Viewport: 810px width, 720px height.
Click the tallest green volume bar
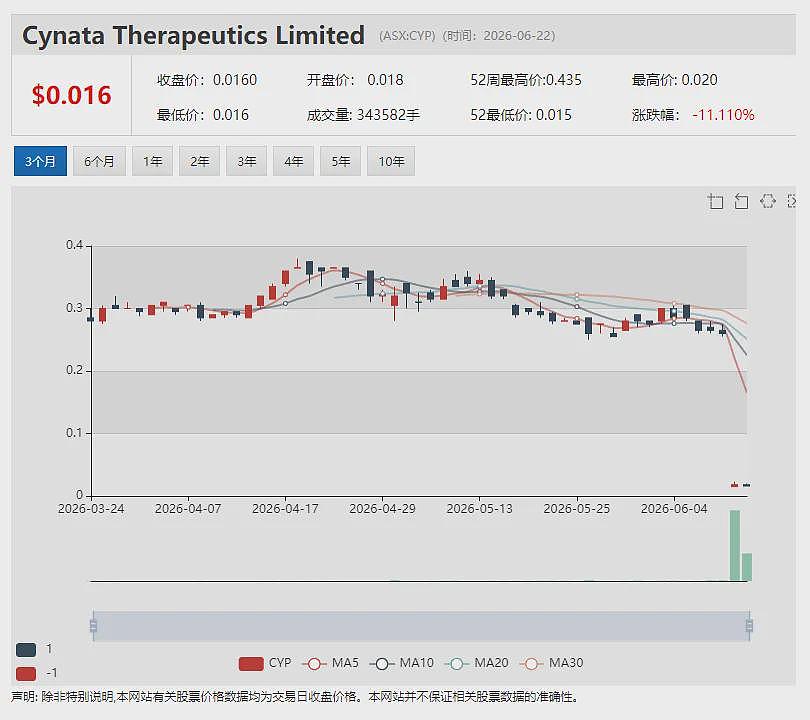(735, 545)
